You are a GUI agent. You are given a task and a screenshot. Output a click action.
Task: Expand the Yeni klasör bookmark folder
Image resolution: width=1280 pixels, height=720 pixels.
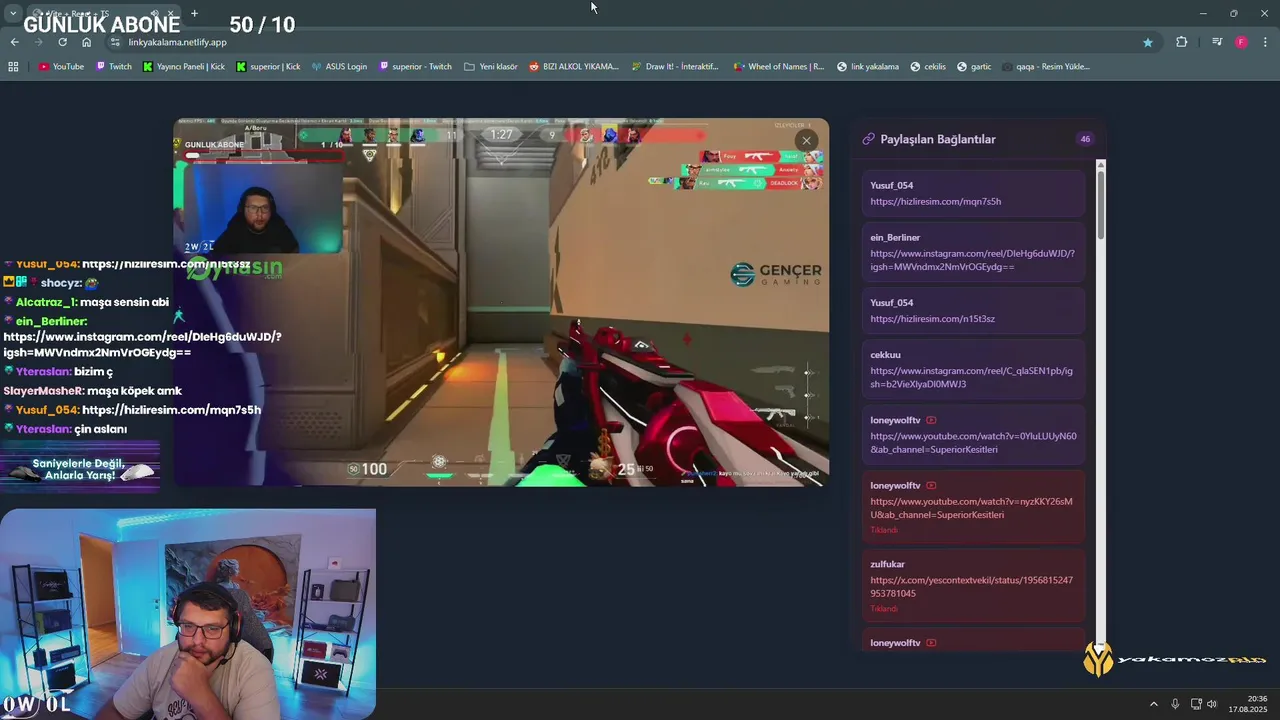coord(491,67)
